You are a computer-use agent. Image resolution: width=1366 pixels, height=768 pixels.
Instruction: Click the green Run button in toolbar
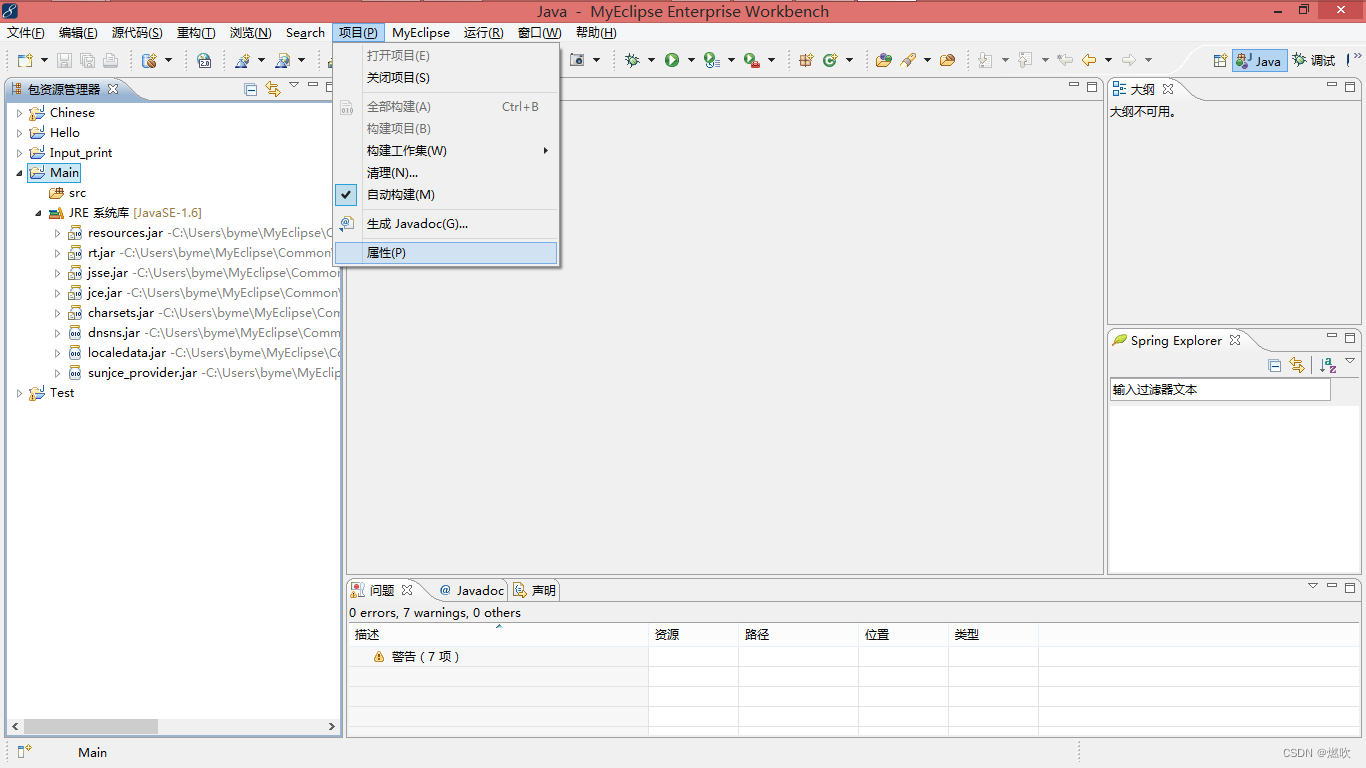(672, 60)
